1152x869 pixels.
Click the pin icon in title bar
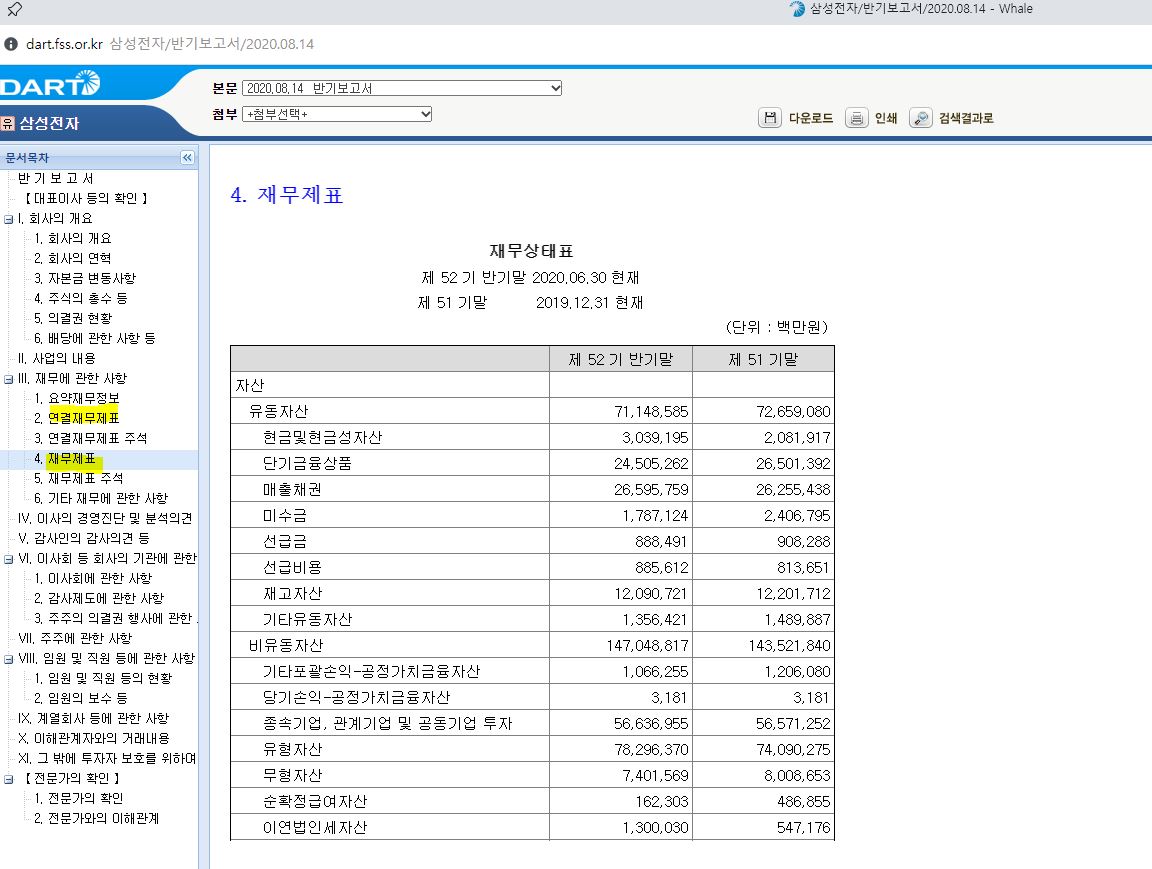point(14,10)
